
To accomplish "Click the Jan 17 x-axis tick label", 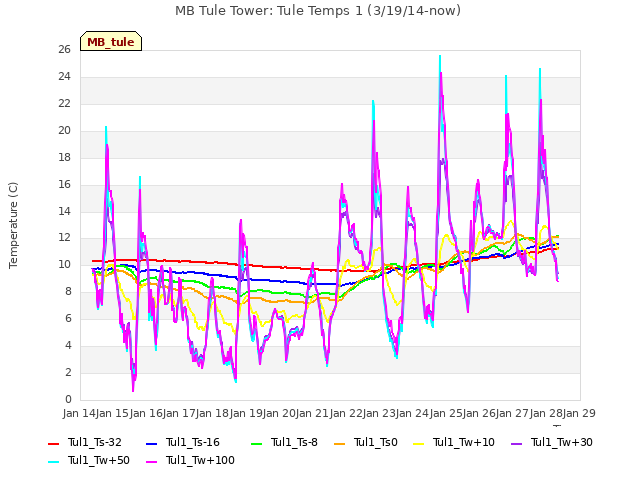I will tap(179, 413).
